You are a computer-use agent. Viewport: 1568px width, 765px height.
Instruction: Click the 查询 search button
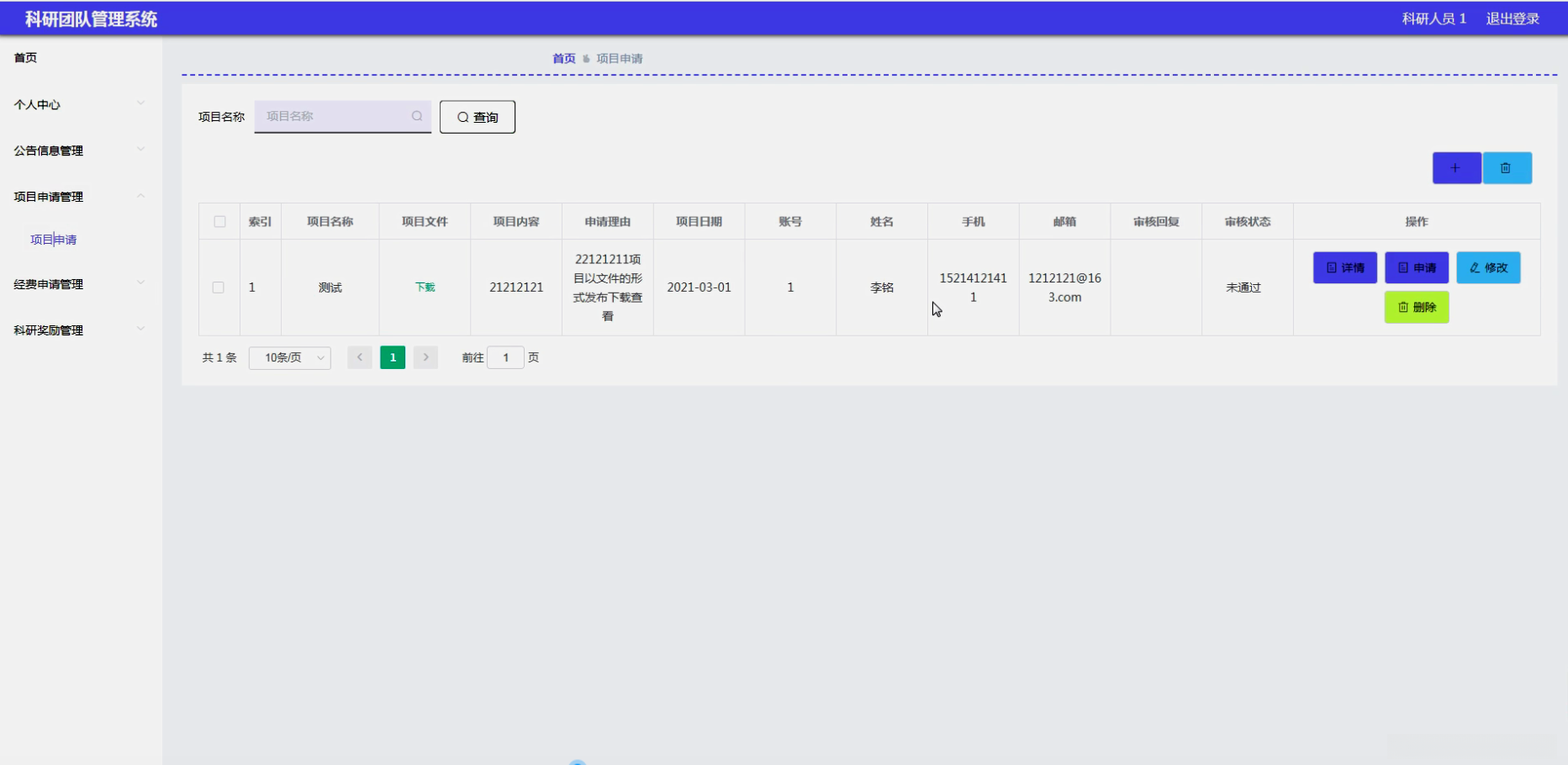478,117
